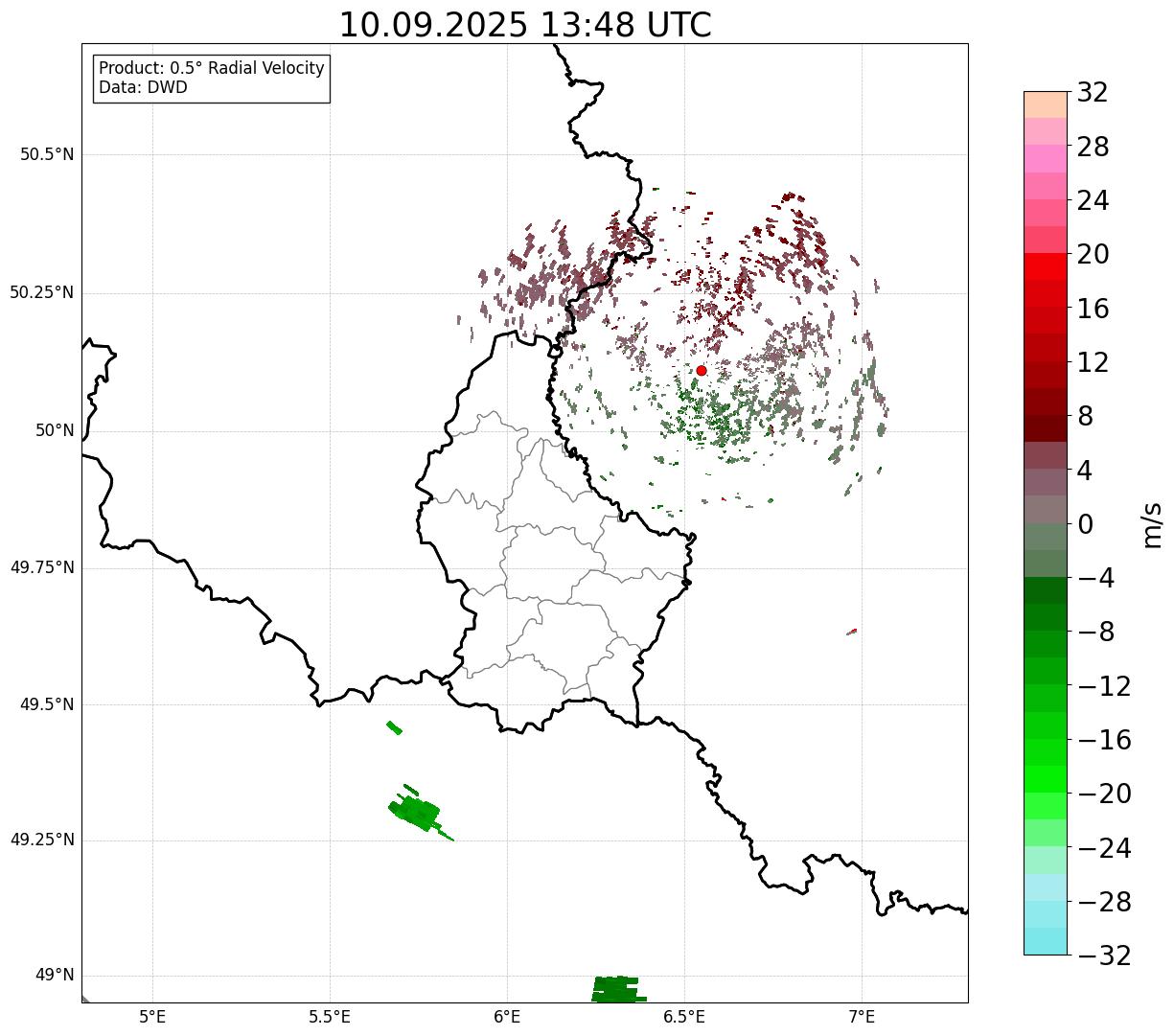Image resolution: width=1174 pixels, height=1036 pixels.
Task: Click the colorbar tick label 20
Action: coord(1093,255)
